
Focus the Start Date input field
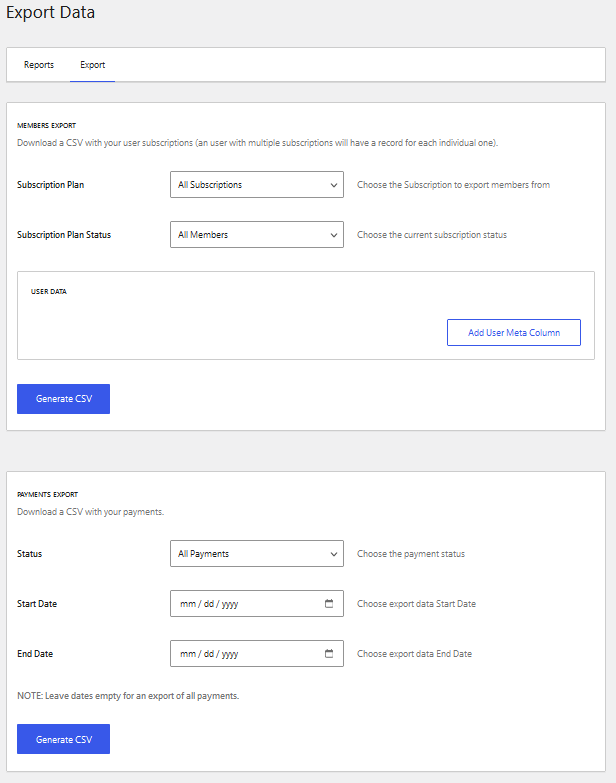257,604
